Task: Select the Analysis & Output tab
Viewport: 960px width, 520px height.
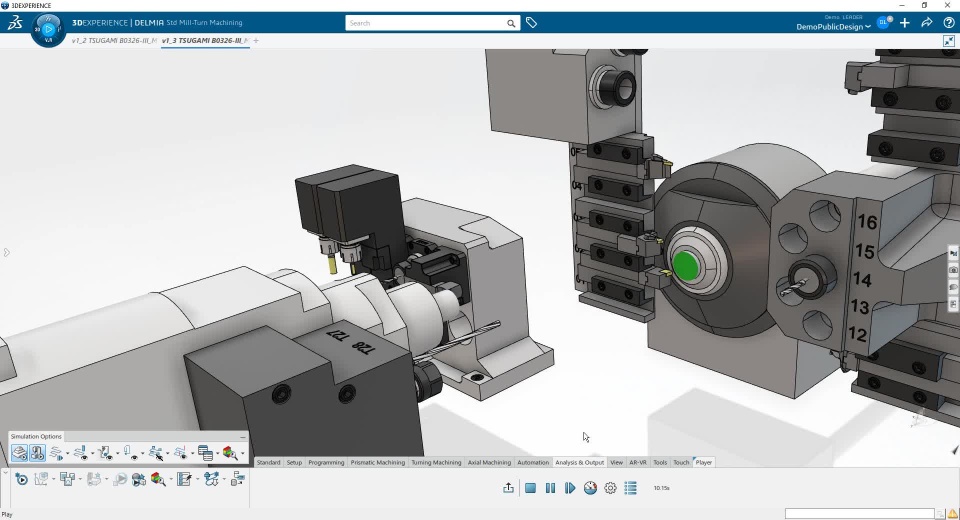Action: [x=579, y=462]
